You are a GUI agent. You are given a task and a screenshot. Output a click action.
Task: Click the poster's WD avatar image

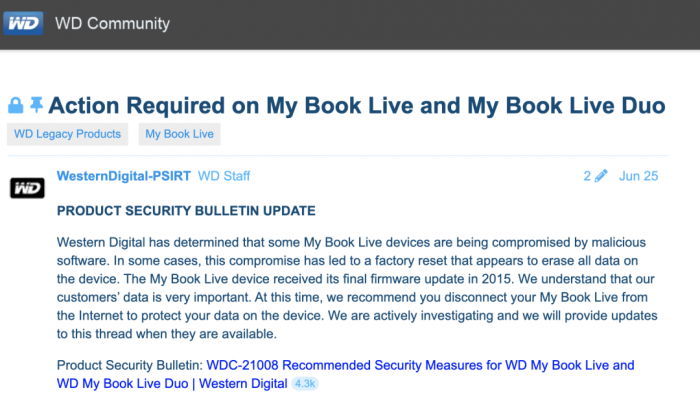(25, 187)
